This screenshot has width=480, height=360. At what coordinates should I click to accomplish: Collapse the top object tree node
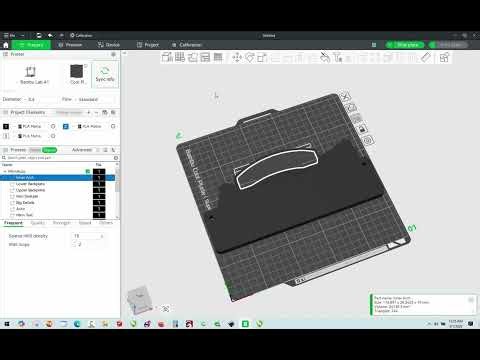5,171
